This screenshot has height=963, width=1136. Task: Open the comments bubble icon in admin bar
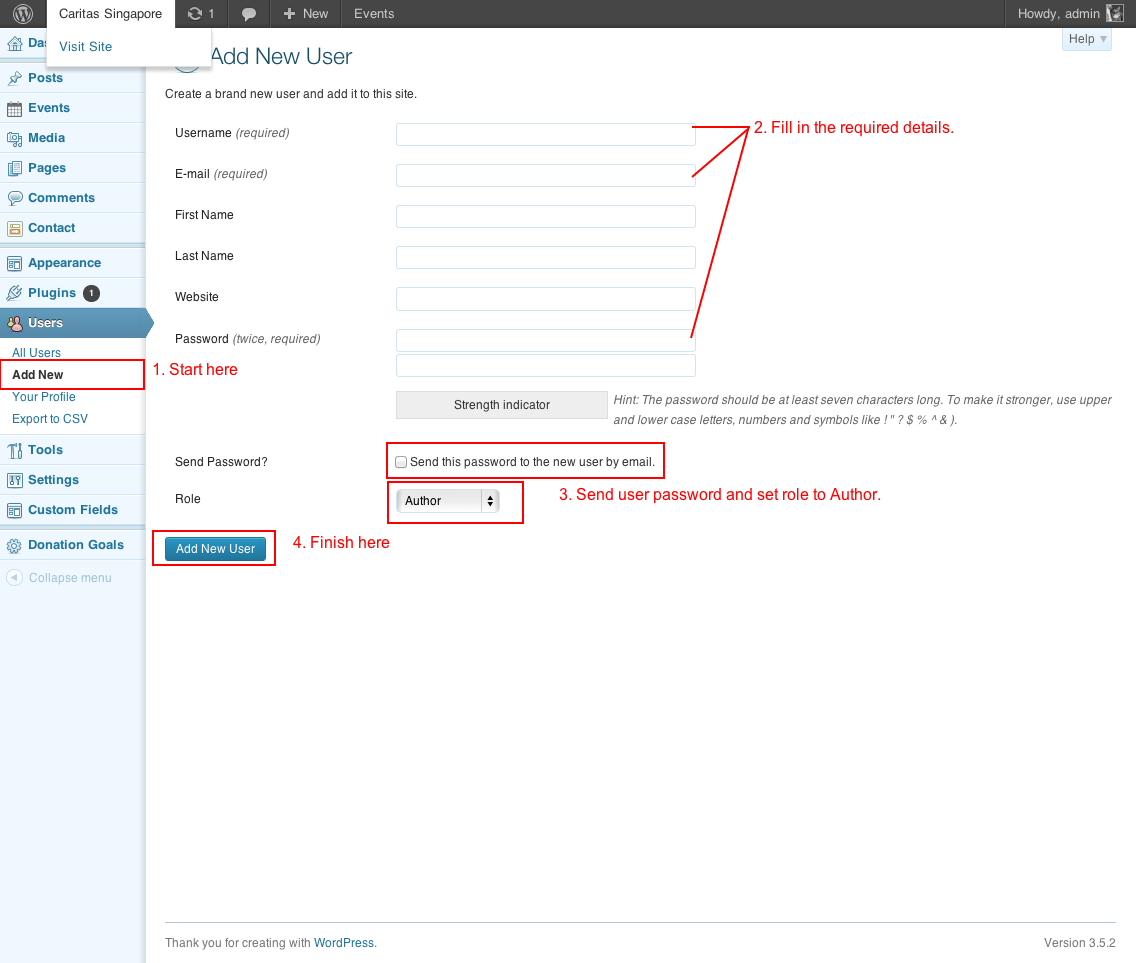pos(248,14)
